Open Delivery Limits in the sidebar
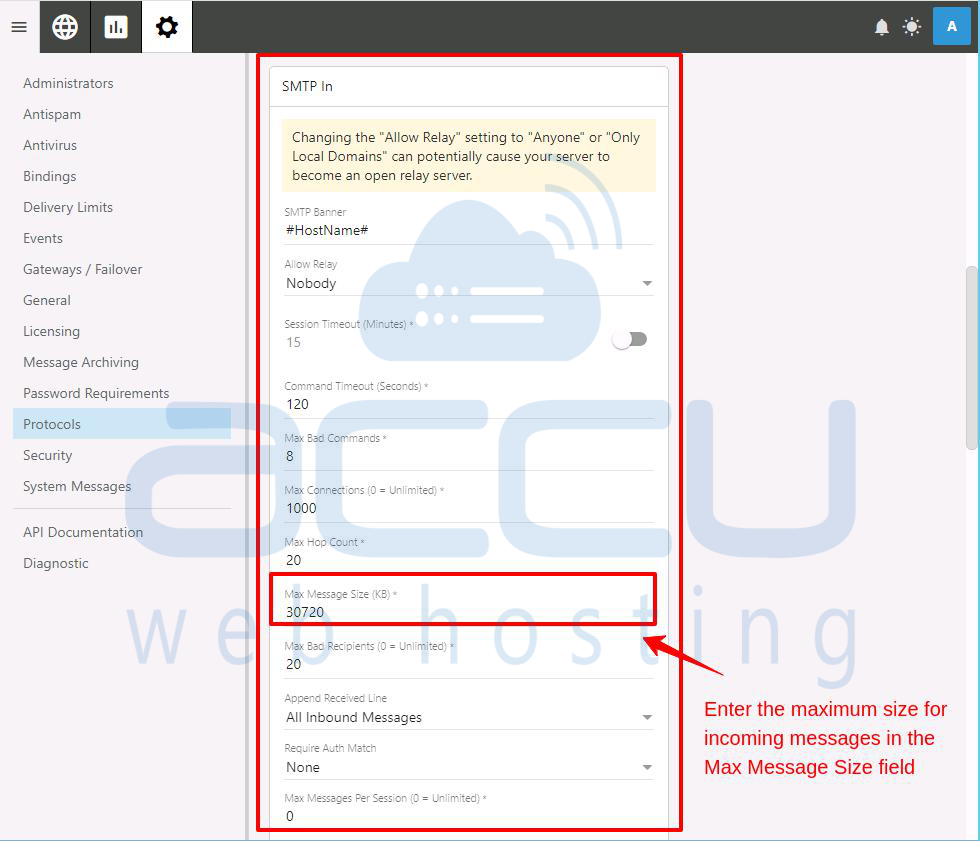 click(68, 207)
